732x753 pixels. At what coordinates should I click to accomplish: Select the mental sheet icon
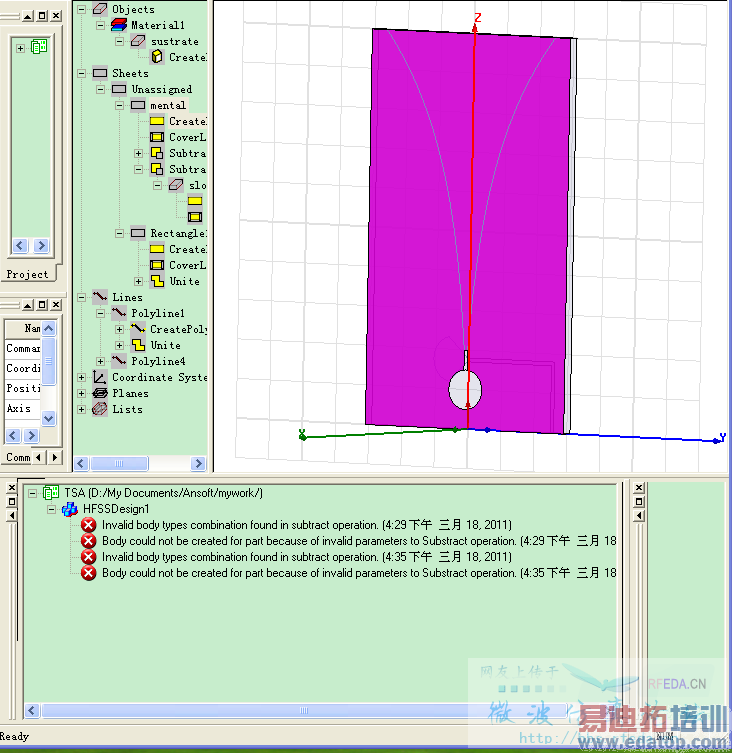coord(138,105)
